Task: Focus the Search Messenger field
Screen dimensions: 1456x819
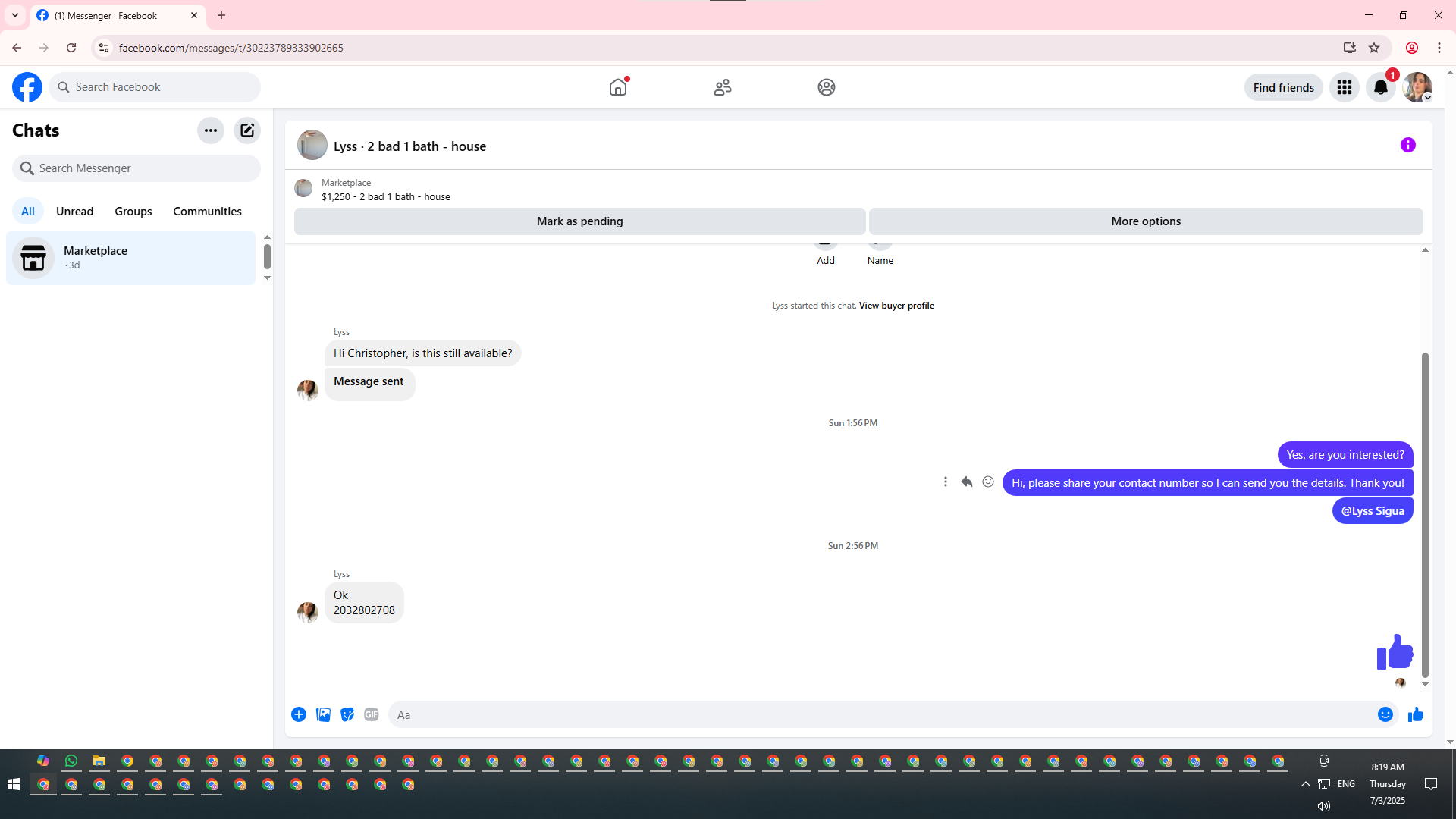Action: (x=136, y=168)
